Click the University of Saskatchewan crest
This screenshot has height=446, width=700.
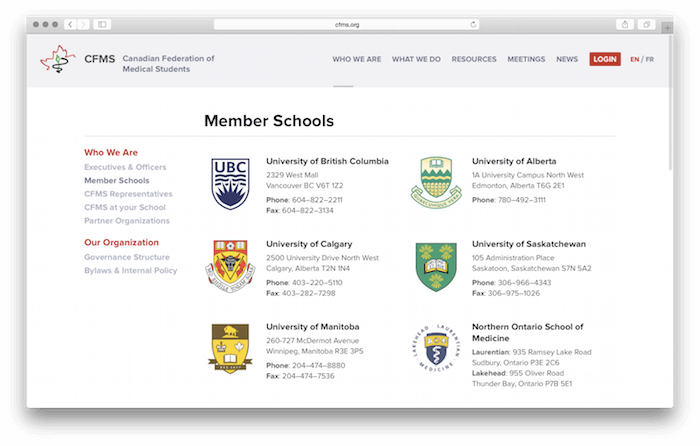pyautogui.click(x=436, y=265)
